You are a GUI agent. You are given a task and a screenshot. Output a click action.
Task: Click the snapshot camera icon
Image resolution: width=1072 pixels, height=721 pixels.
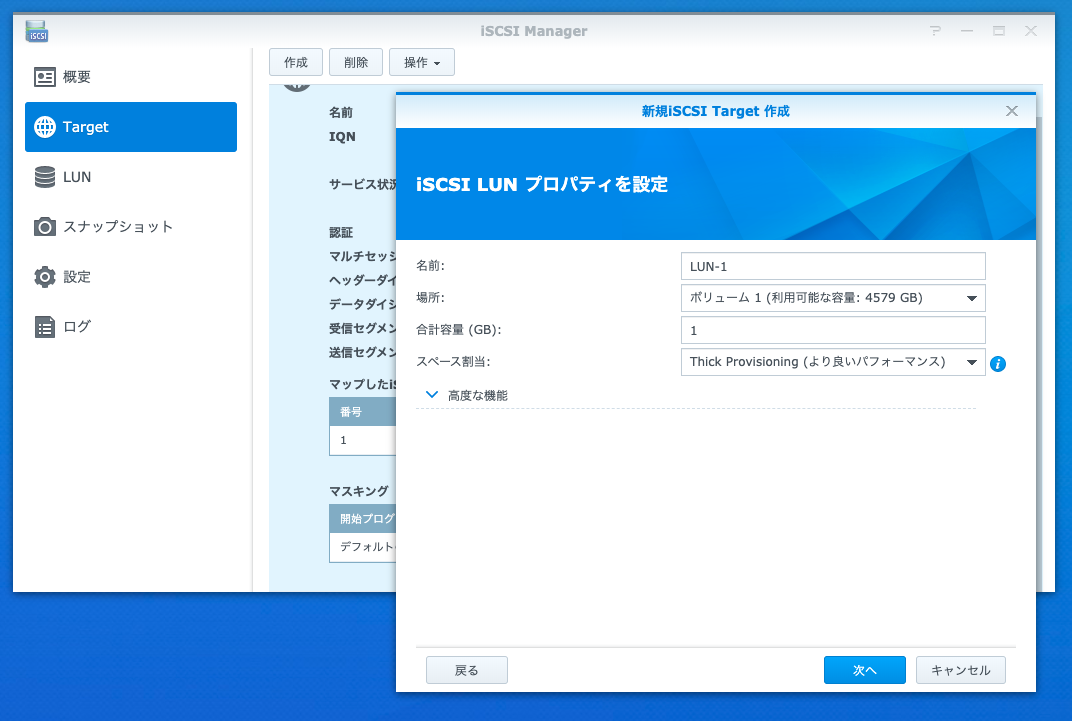[x=45, y=227]
